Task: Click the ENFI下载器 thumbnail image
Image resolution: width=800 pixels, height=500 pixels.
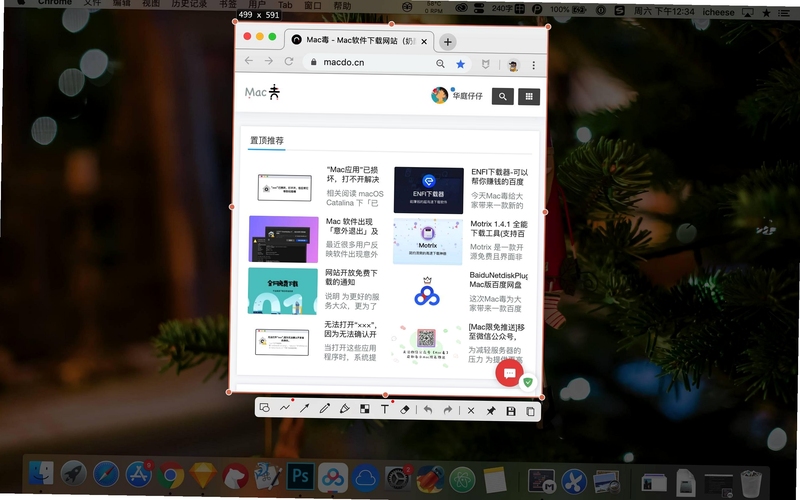Action: click(x=429, y=190)
